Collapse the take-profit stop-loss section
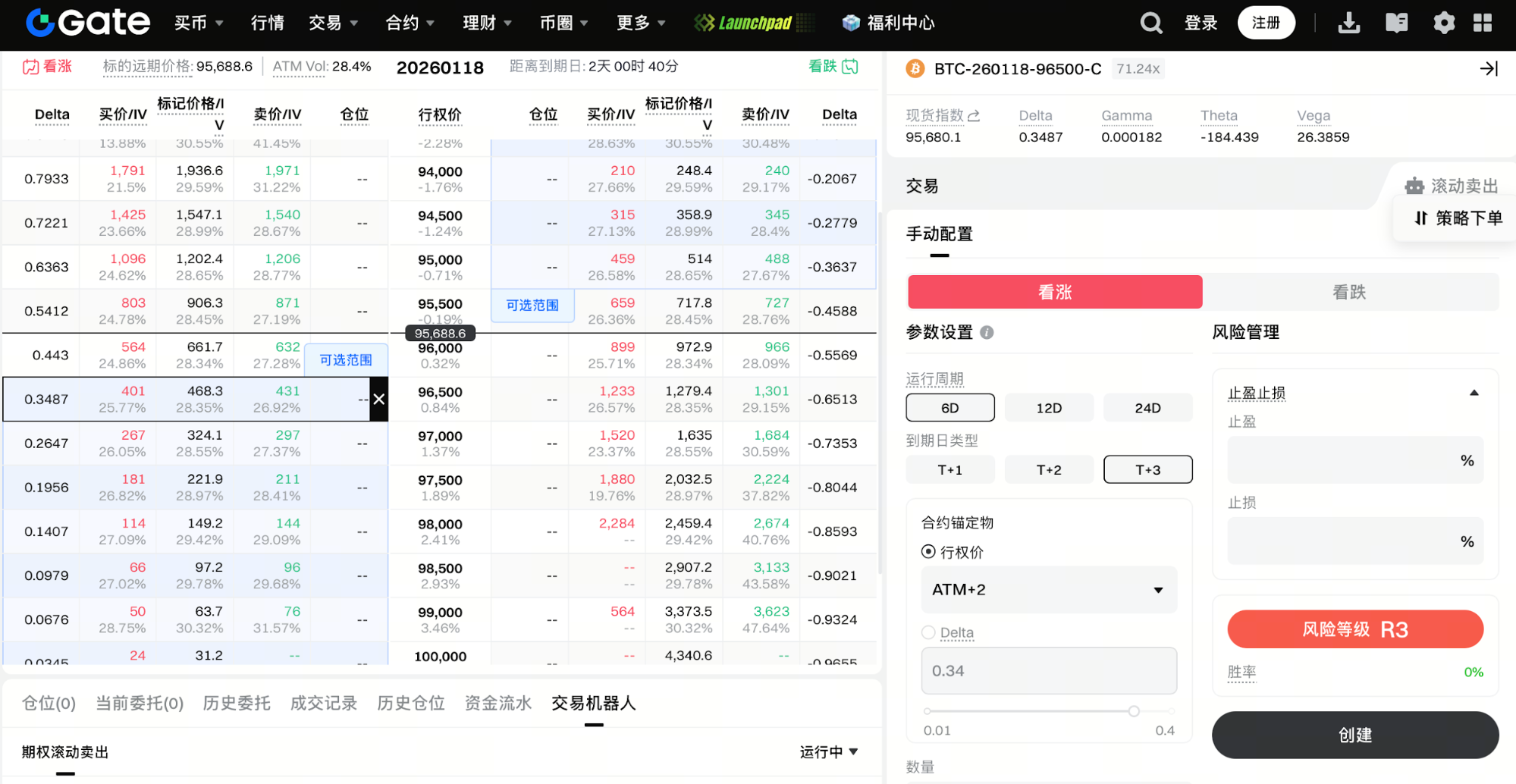This screenshot has height=784, width=1516. (x=1474, y=393)
